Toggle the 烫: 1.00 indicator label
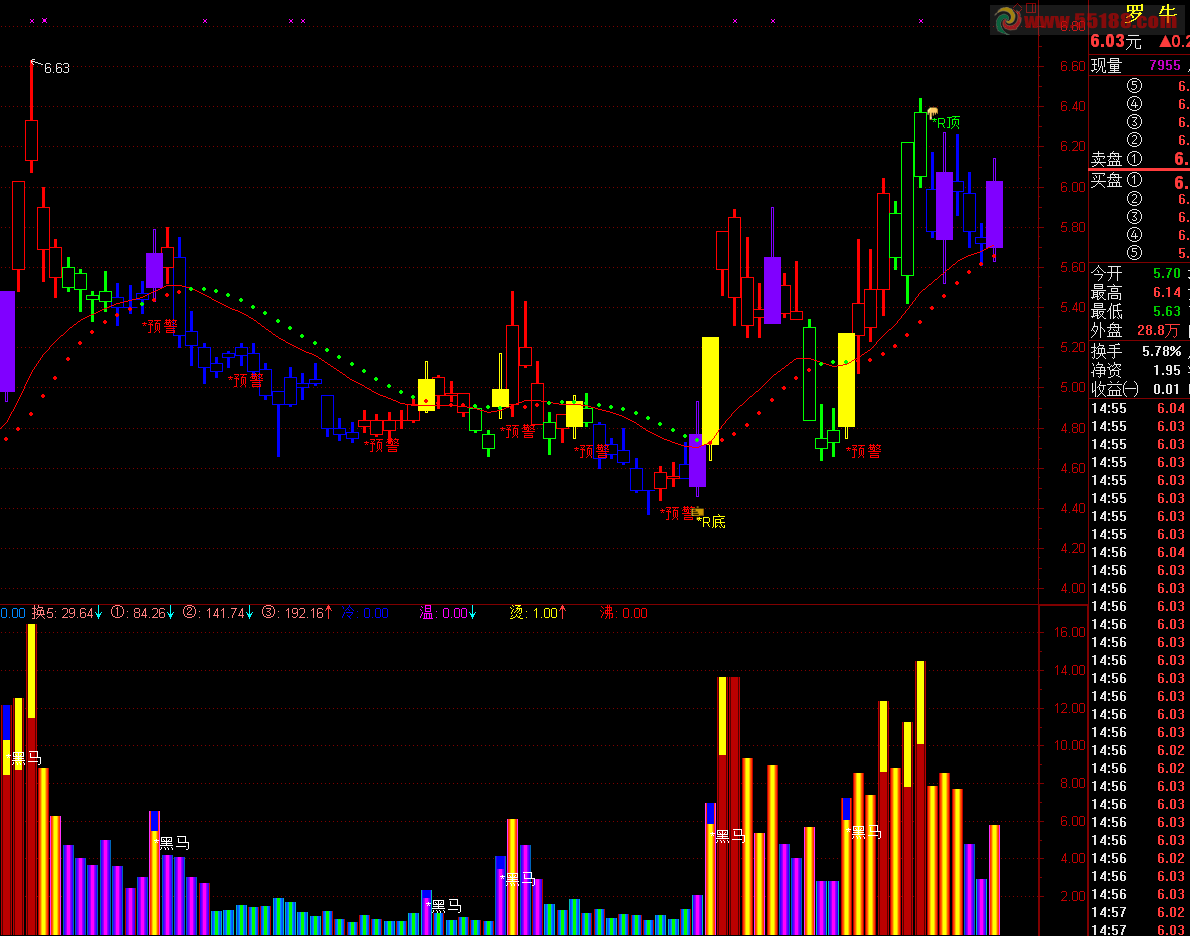Image resolution: width=1190 pixels, height=936 pixels. pos(538,613)
